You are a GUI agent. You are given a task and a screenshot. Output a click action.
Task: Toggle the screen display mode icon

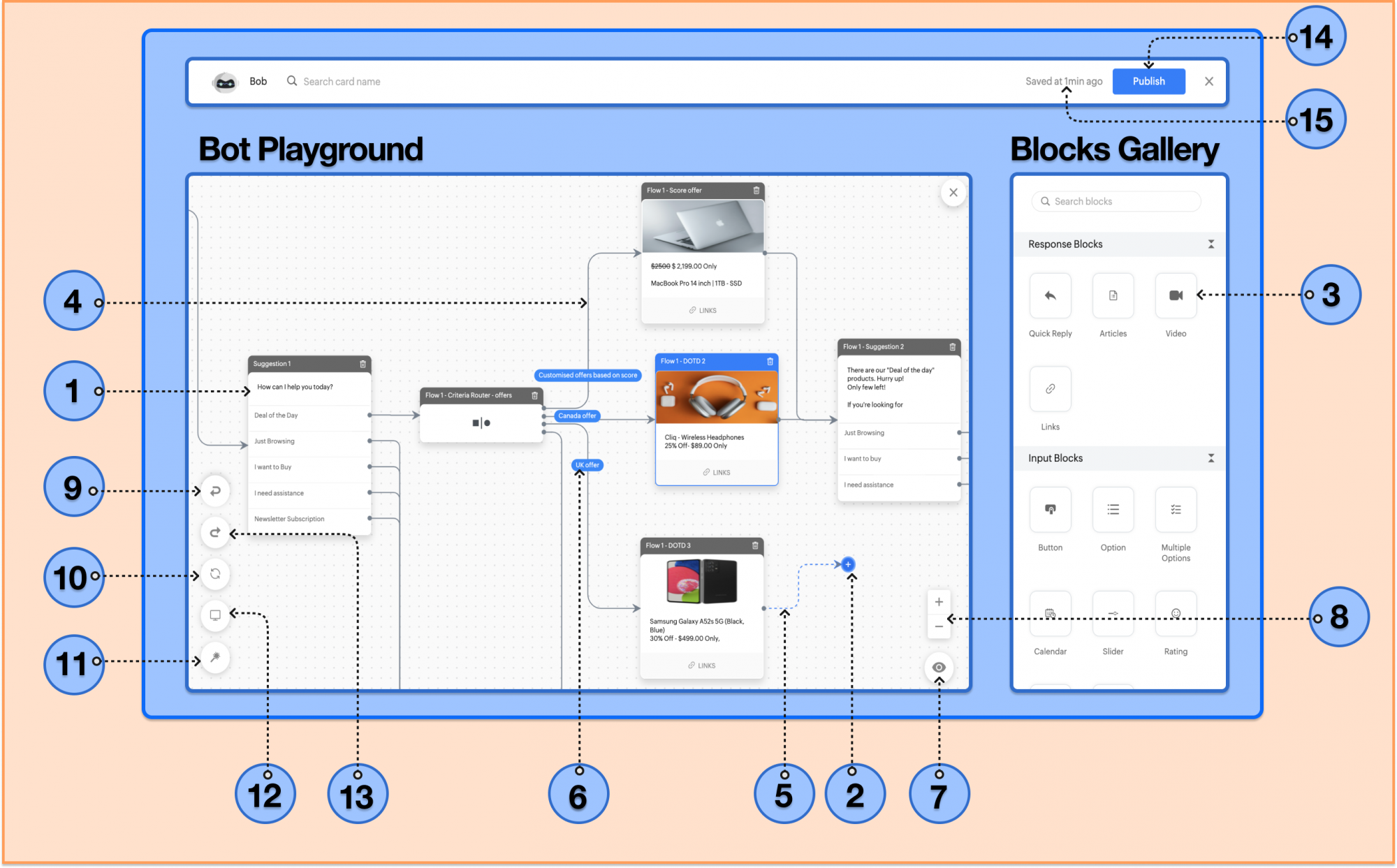[x=215, y=615]
